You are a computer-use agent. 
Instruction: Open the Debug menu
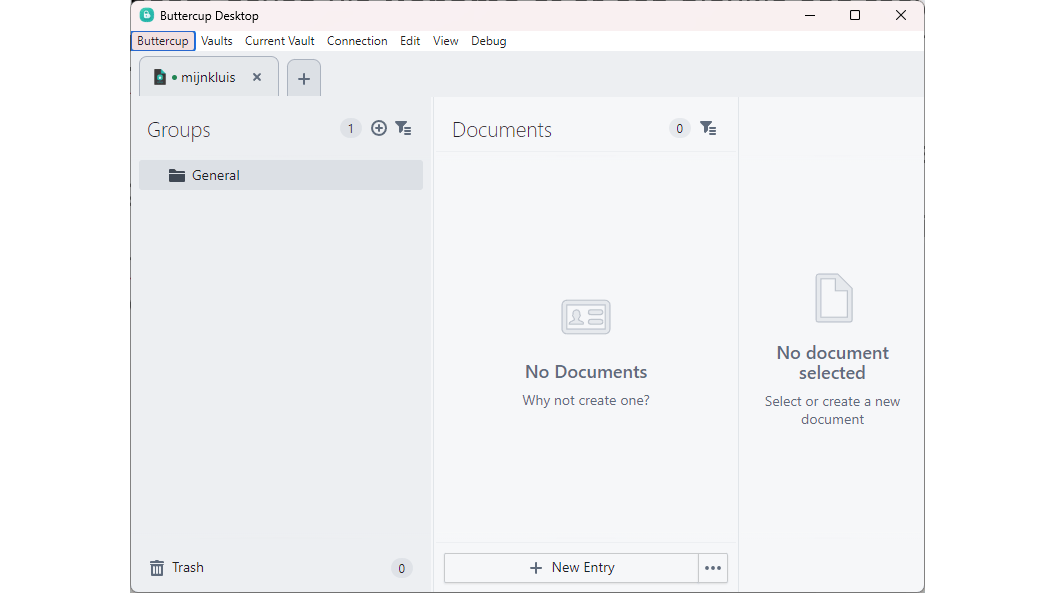tap(489, 41)
